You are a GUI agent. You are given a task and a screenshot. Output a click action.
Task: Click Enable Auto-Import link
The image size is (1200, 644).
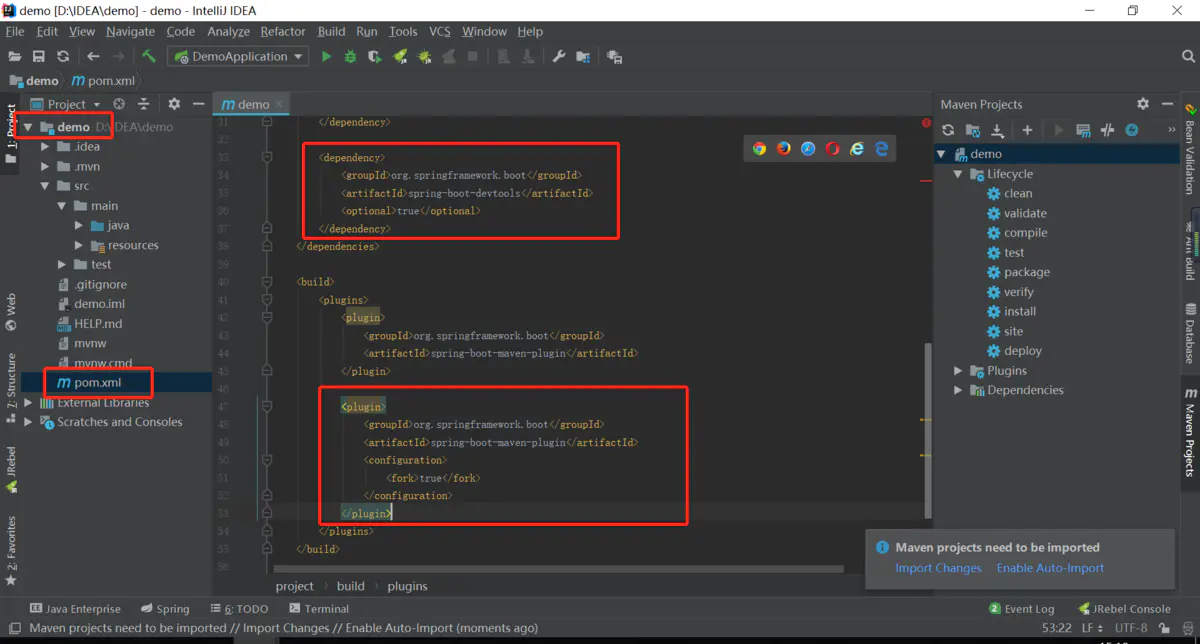coord(1050,568)
